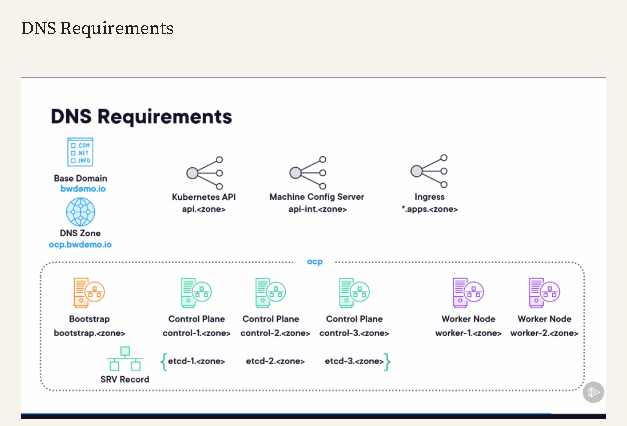
Task: Click the Bootstrap label
Action: click(x=89, y=319)
